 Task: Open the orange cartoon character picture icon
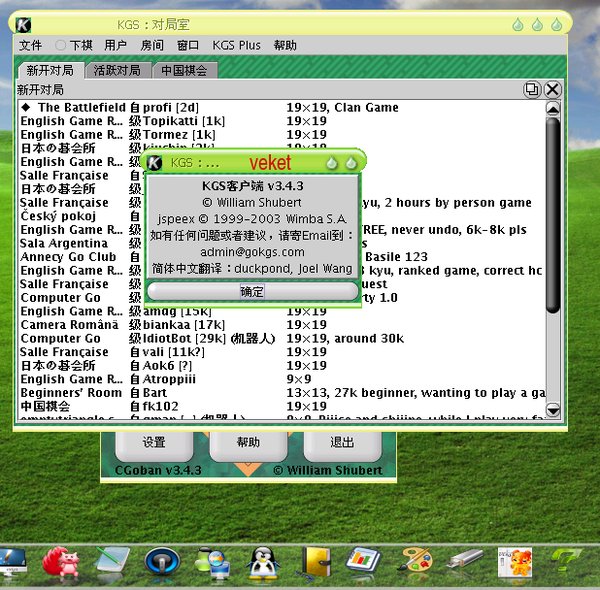[x=515, y=562]
